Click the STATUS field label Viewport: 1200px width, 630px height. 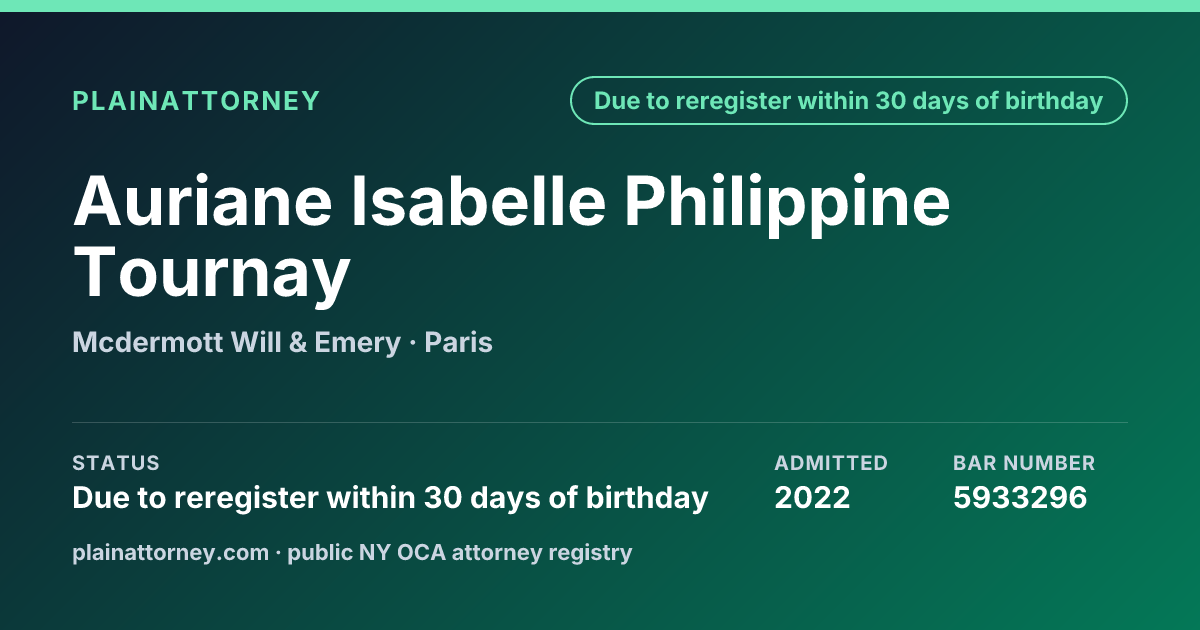pos(116,464)
